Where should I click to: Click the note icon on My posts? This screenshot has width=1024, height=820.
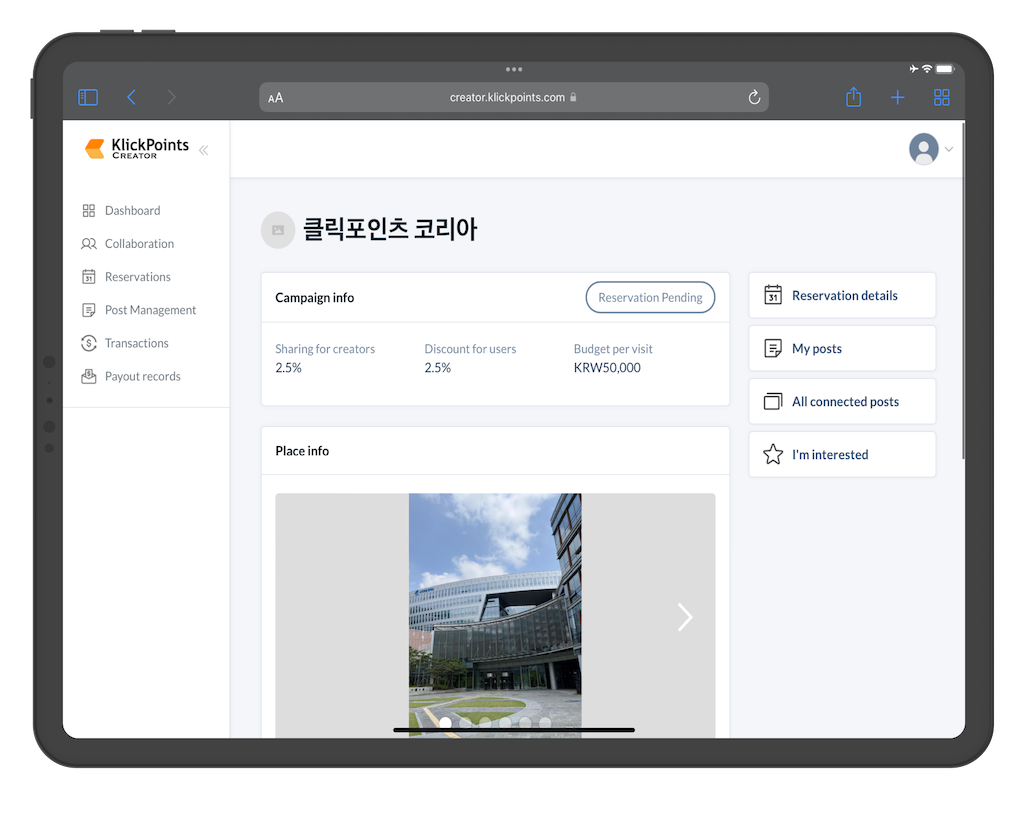click(773, 349)
